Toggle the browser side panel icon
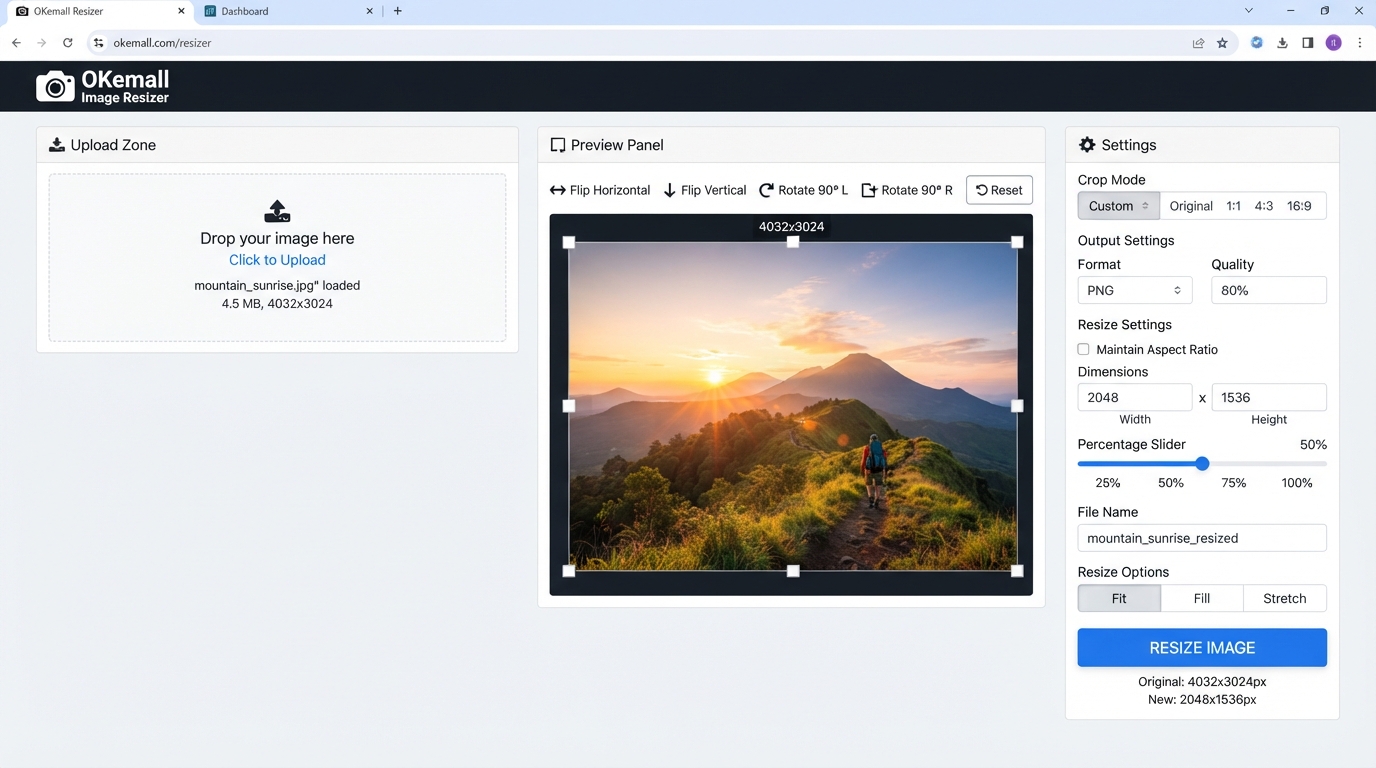Viewport: 1376px width, 768px height. [x=1307, y=43]
